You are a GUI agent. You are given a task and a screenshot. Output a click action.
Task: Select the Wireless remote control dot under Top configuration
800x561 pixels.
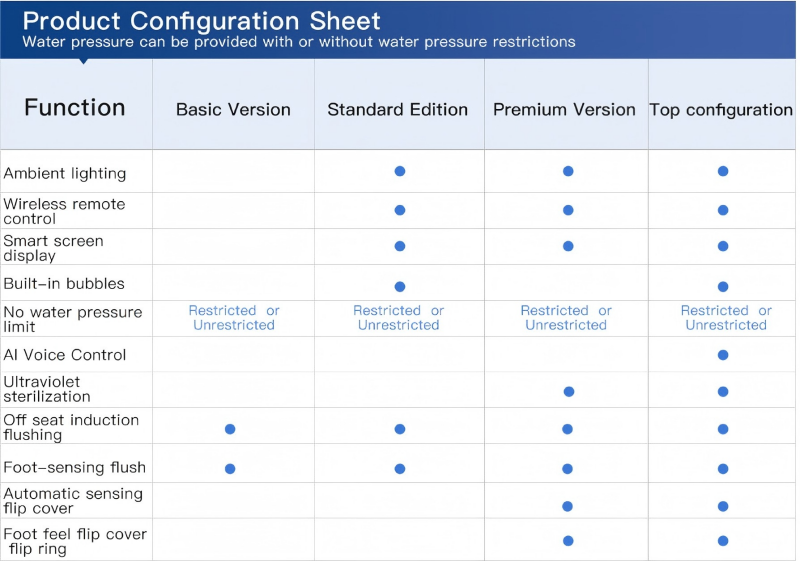coord(723,210)
